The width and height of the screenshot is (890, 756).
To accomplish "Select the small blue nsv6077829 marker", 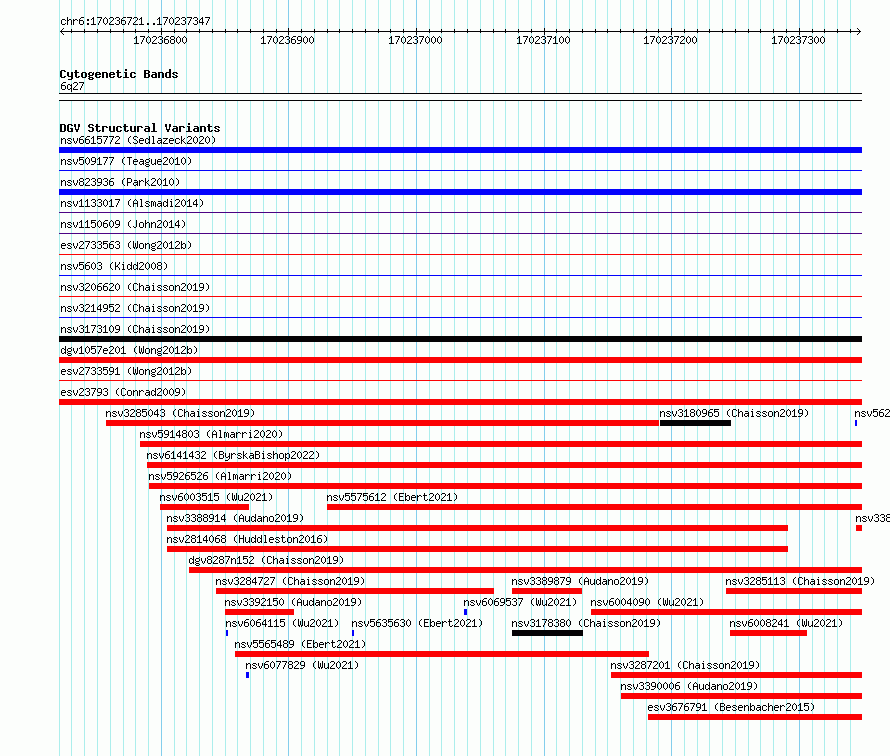I will click(x=247, y=675).
